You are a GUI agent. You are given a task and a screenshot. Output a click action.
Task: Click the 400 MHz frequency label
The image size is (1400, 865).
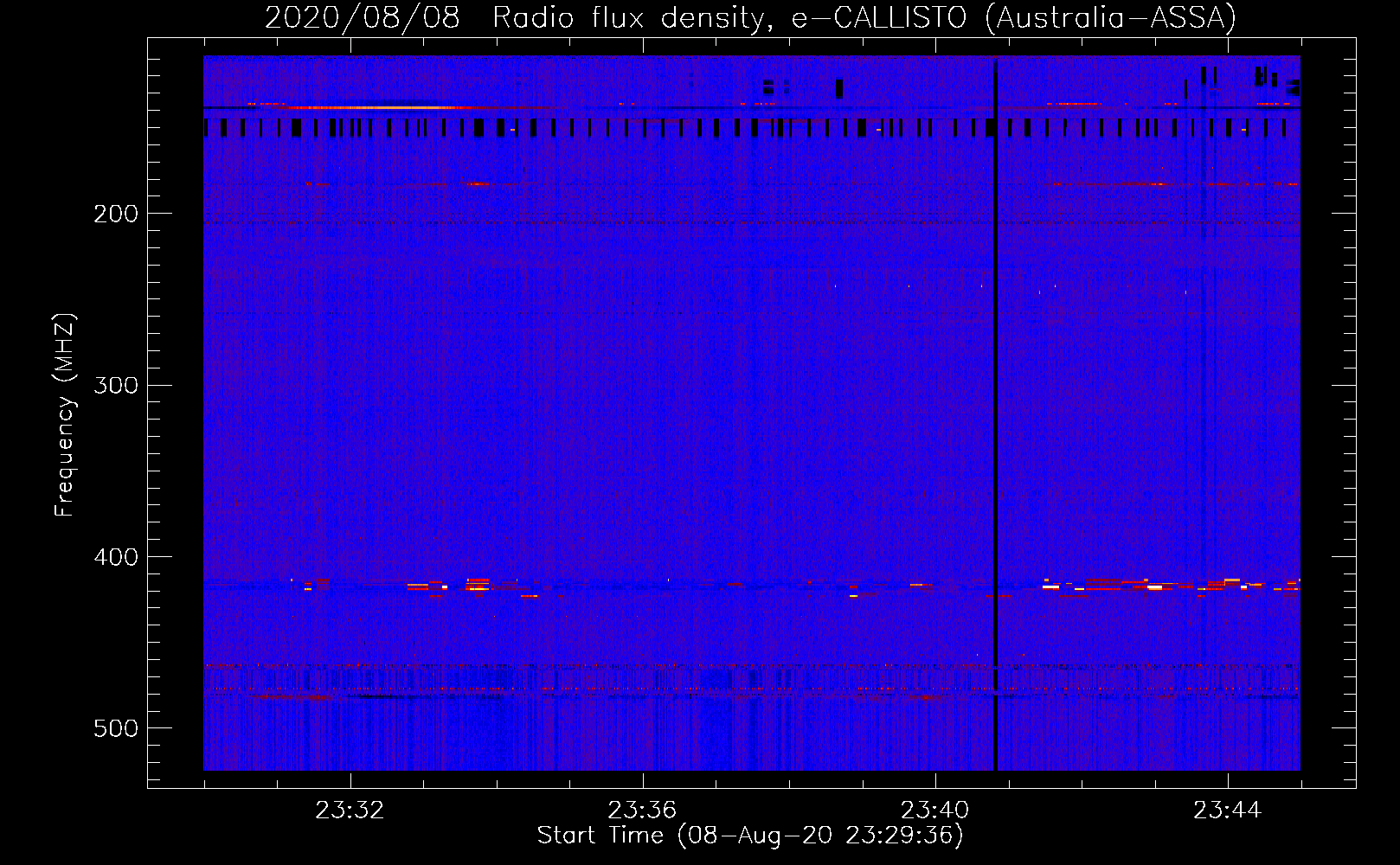click(116, 557)
